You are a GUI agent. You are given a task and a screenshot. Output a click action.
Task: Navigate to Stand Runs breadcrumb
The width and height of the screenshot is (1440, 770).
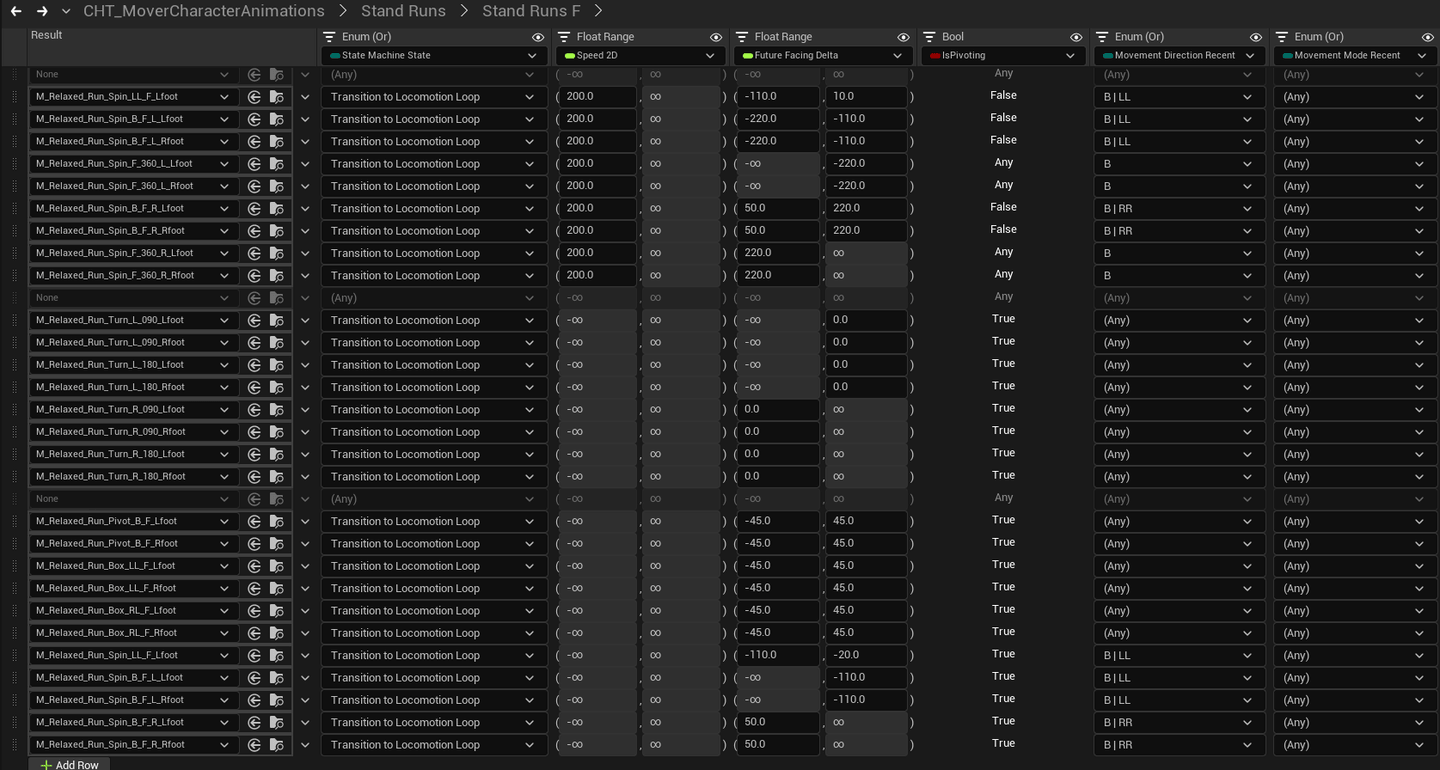tap(403, 11)
